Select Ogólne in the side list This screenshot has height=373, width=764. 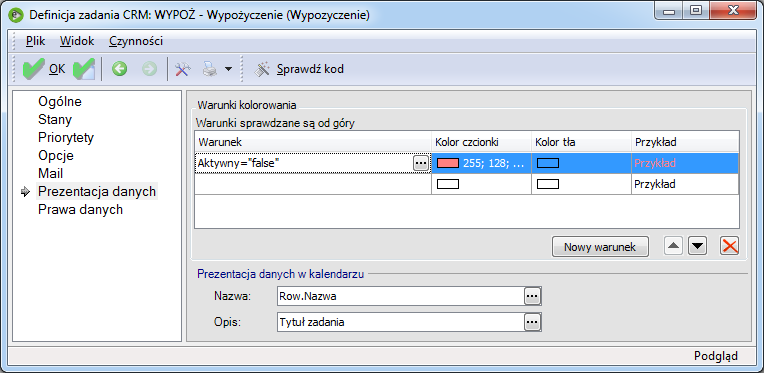tap(60, 102)
